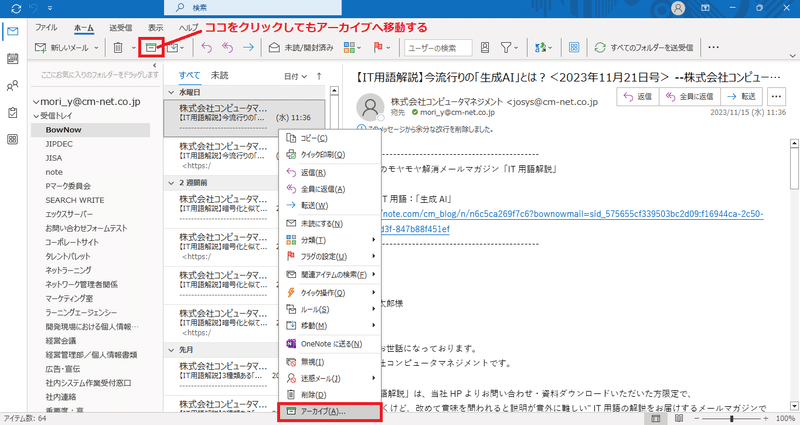This screenshot has width=800, height=425.
Task: Expand the ribbon with the chevron at right
Action: click(793, 55)
